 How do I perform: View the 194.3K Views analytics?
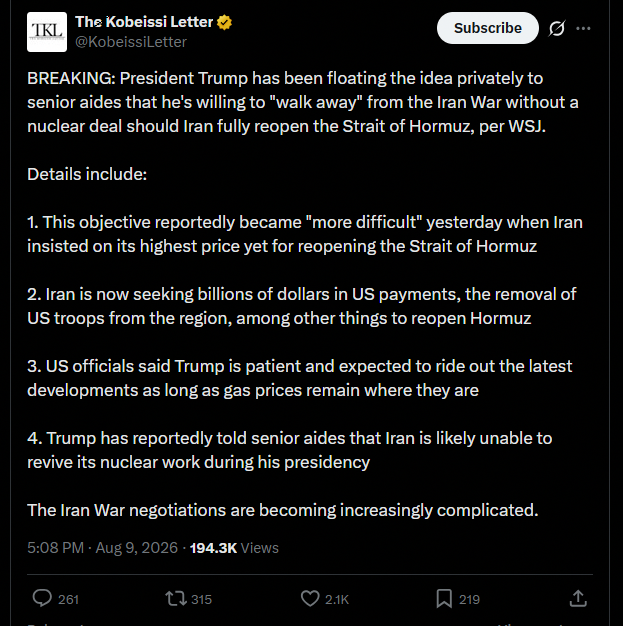[234, 548]
